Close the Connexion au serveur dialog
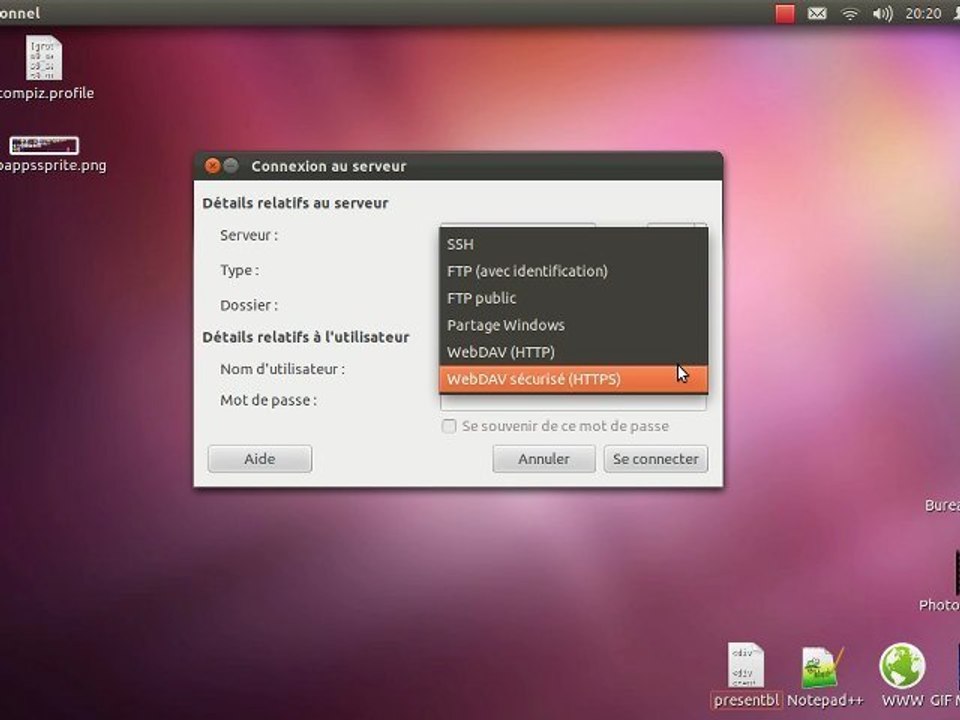The image size is (960, 720). pyautogui.click(x=212, y=166)
